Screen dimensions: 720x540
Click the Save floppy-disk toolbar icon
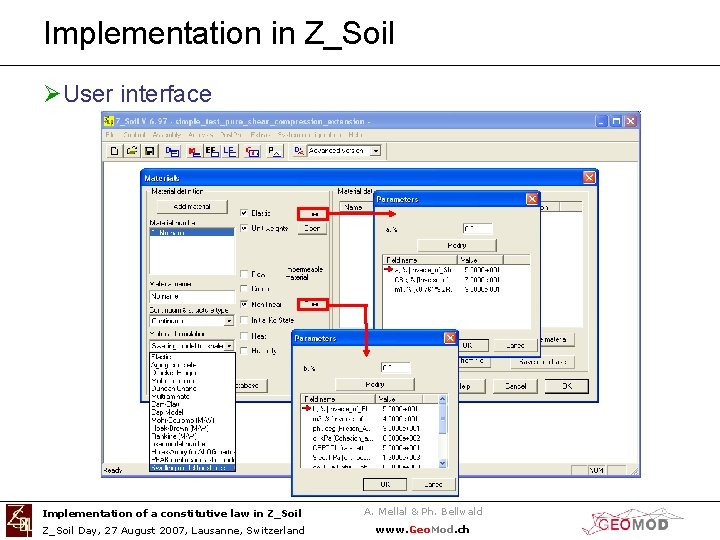[x=150, y=151]
